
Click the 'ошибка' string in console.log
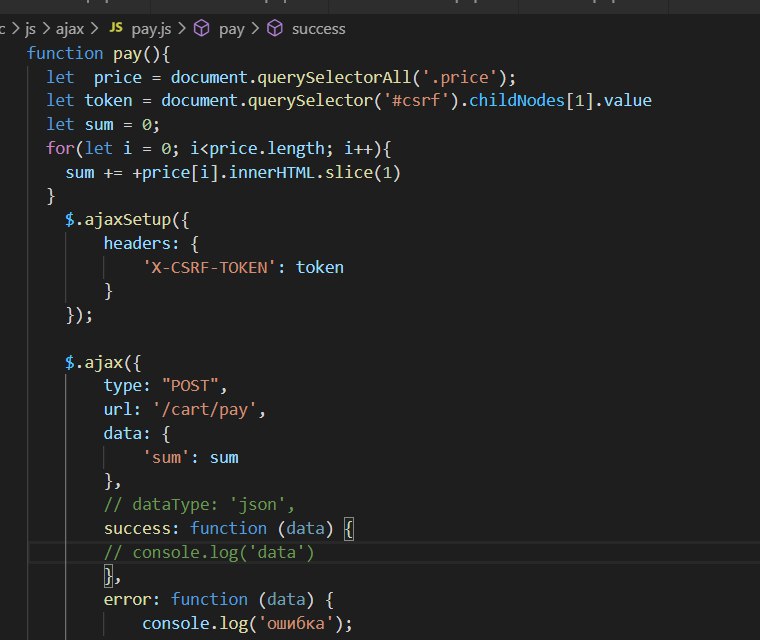coord(296,624)
